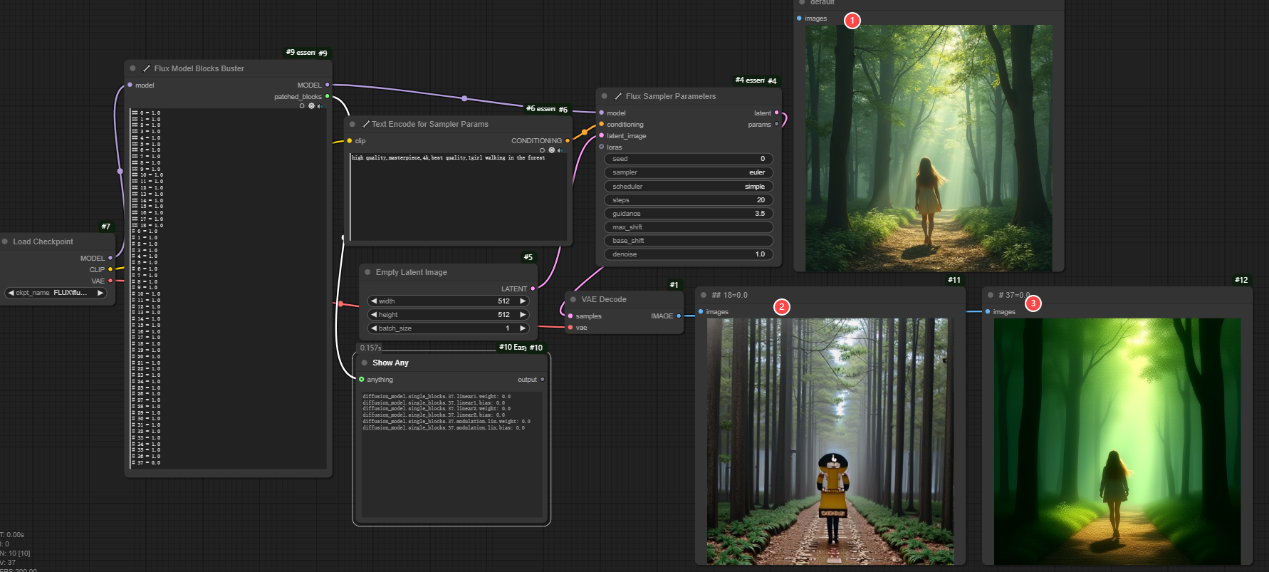This screenshot has width=1269, height=572.
Task: Click the patched_blocks output connector
Action: click(328, 97)
